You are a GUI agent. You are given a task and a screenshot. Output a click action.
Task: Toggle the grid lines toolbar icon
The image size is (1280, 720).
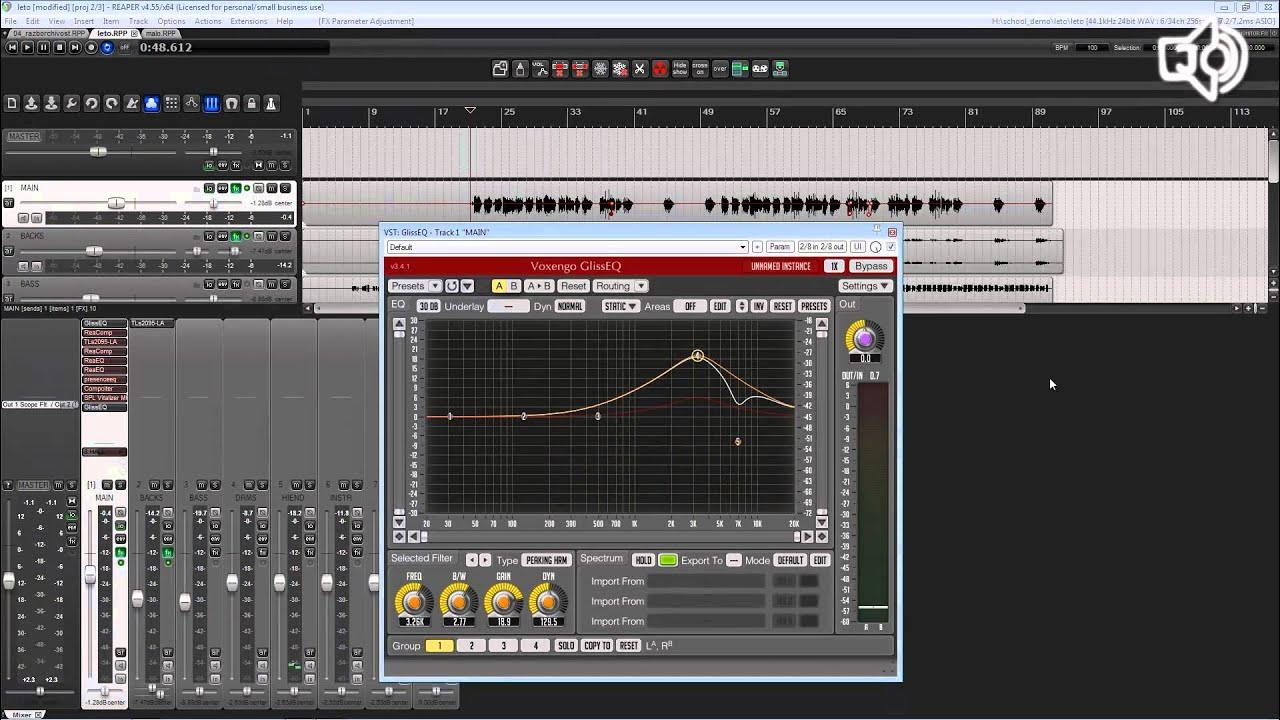(172, 103)
